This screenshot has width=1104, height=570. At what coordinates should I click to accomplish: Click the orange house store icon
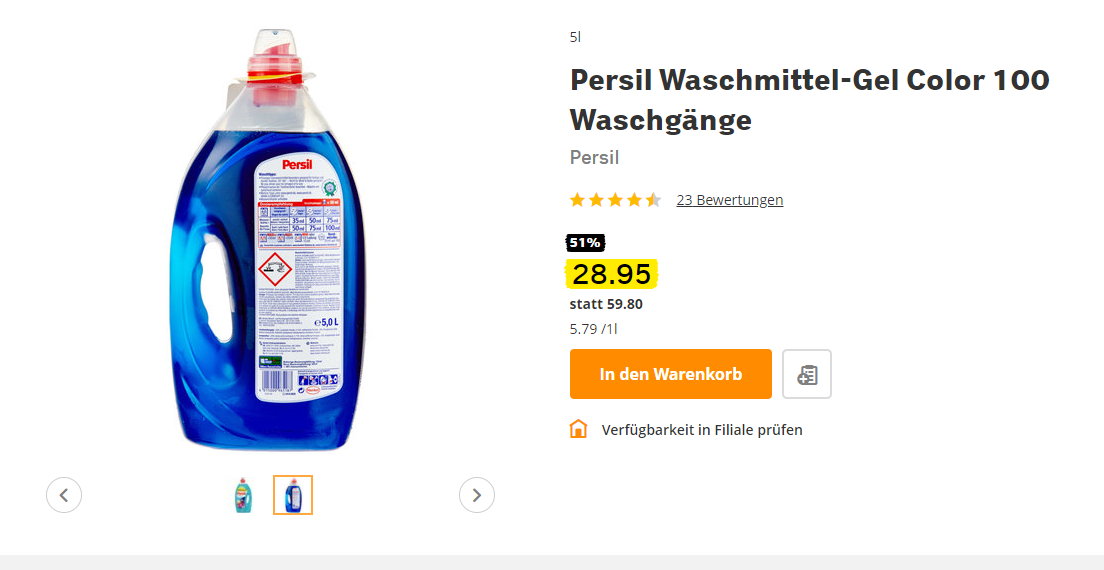click(578, 429)
